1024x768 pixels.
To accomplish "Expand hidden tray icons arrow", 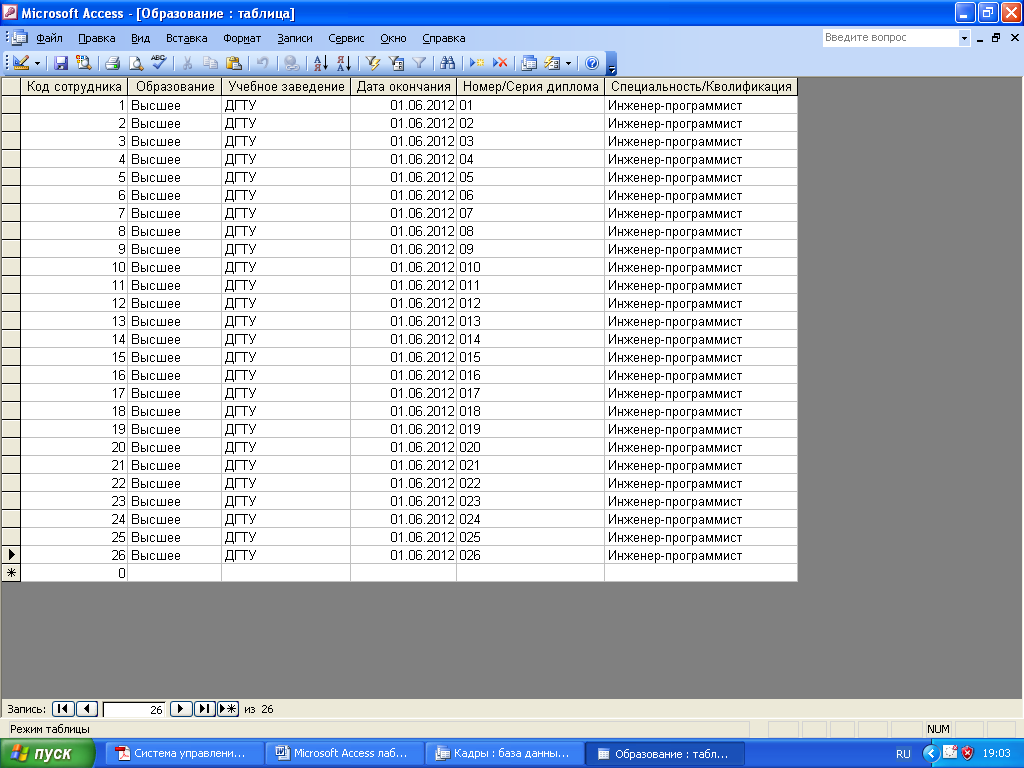I will [x=931, y=754].
